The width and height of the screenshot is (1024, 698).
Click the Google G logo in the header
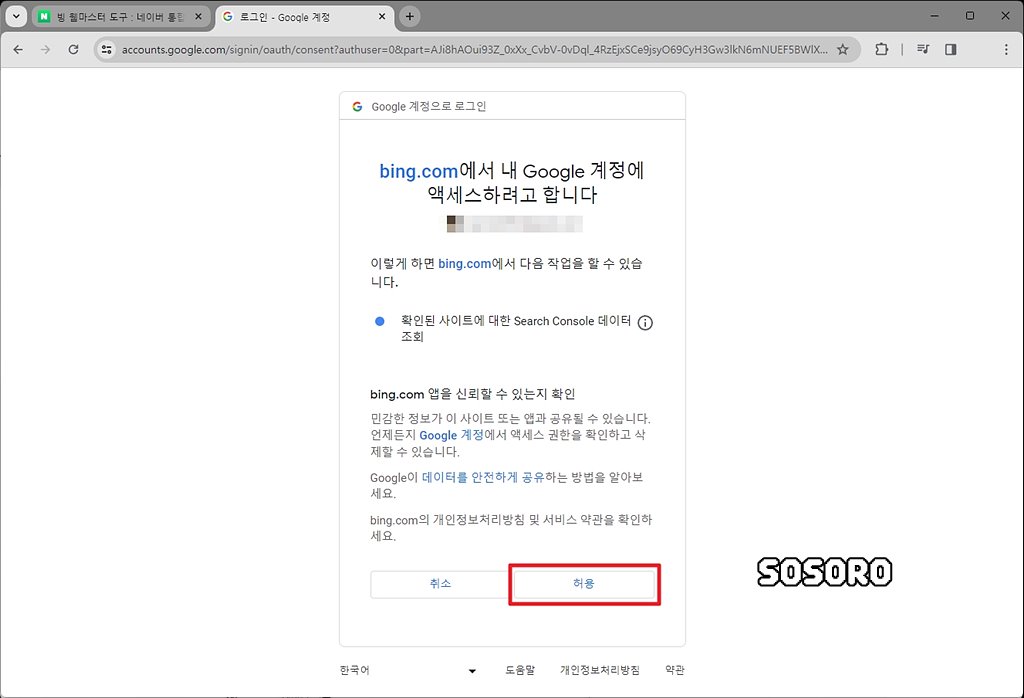tap(357, 106)
